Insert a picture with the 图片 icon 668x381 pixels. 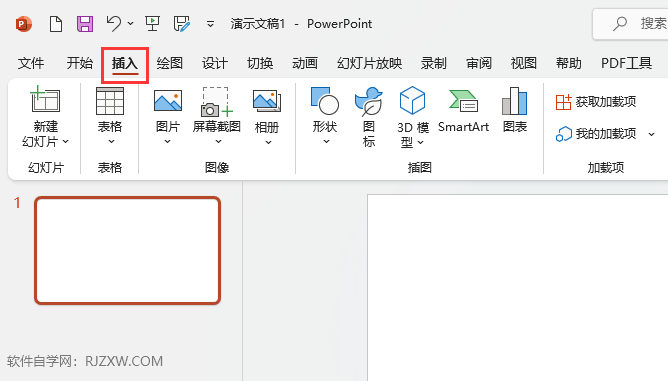click(168, 101)
